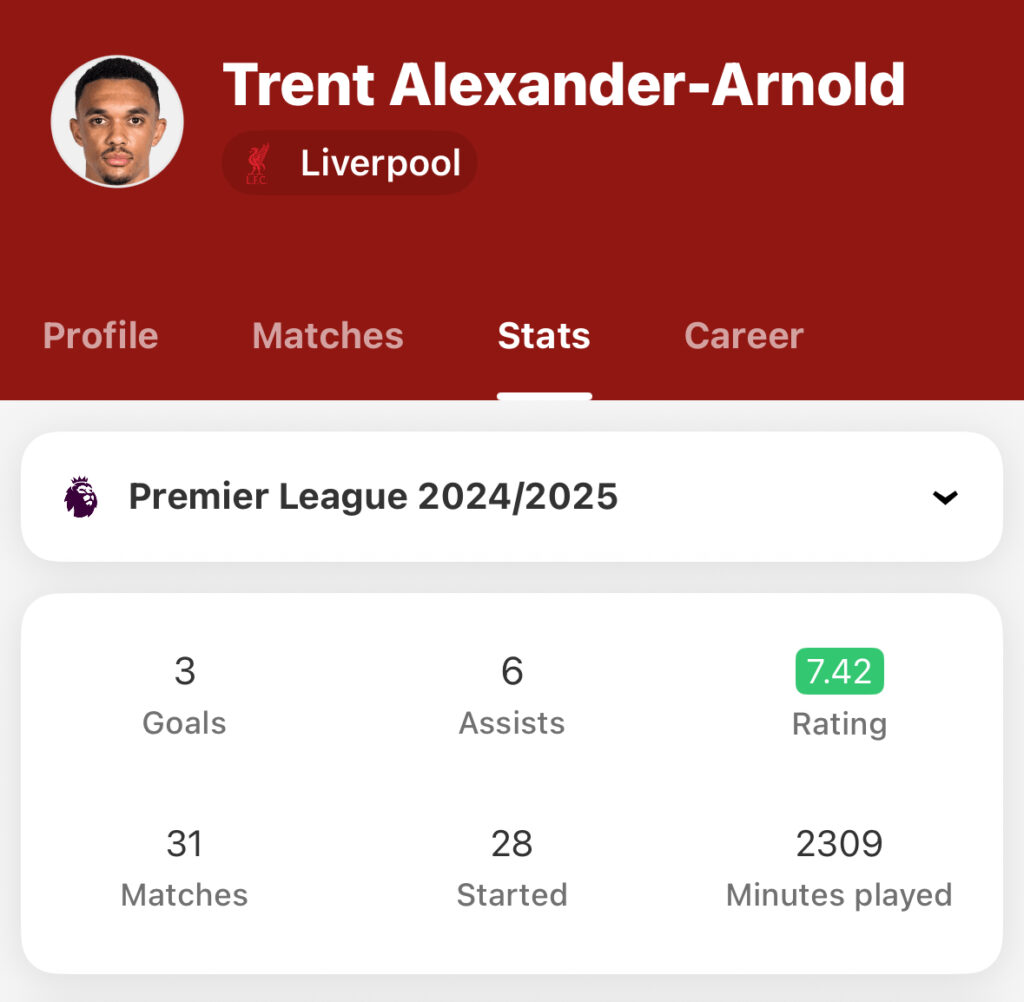
Task: Switch to the Profile tab
Action: (101, 336)
